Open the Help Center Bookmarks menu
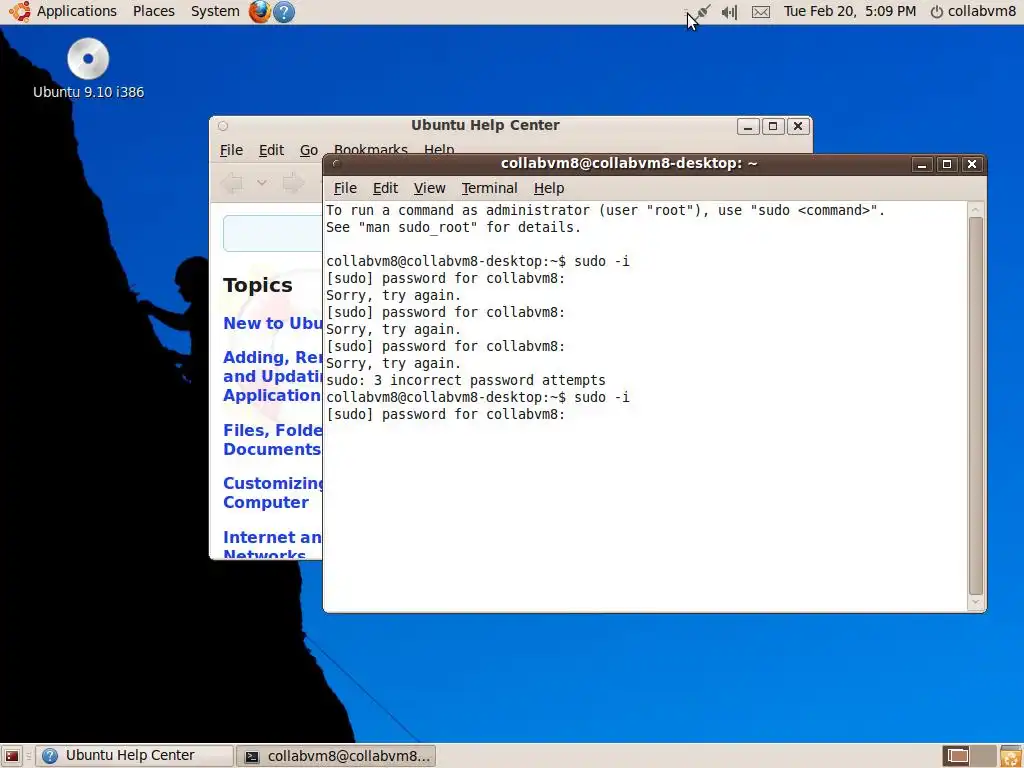This screenshot has width=1024, height=768. pos(370,150)
